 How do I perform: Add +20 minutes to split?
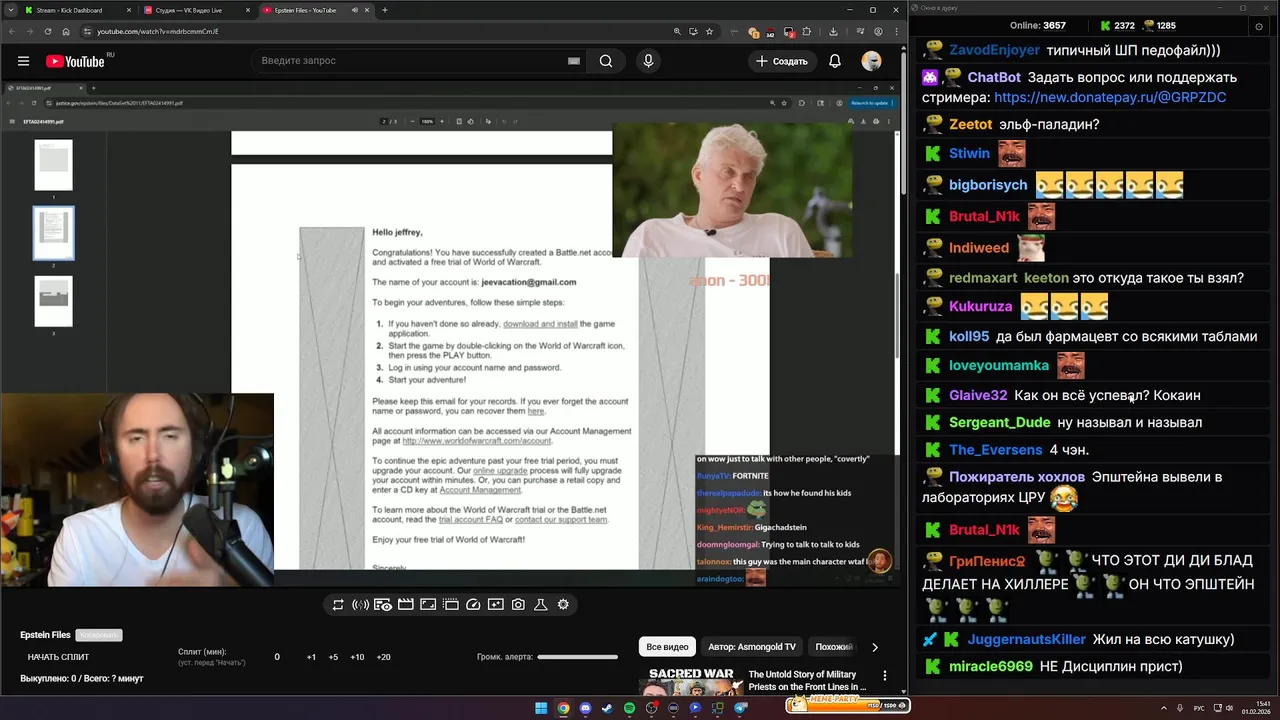[x=383, y=657]
